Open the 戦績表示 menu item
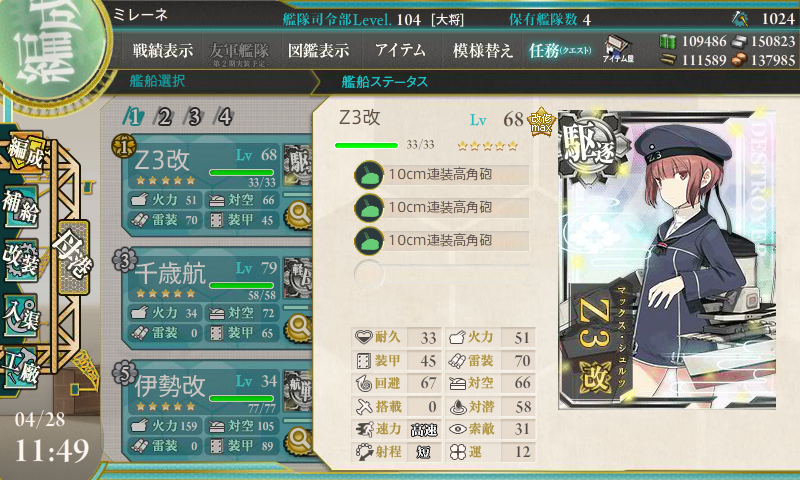Viewport: 800px width, 480px height. pyautogui.click(x=163, y=50)
